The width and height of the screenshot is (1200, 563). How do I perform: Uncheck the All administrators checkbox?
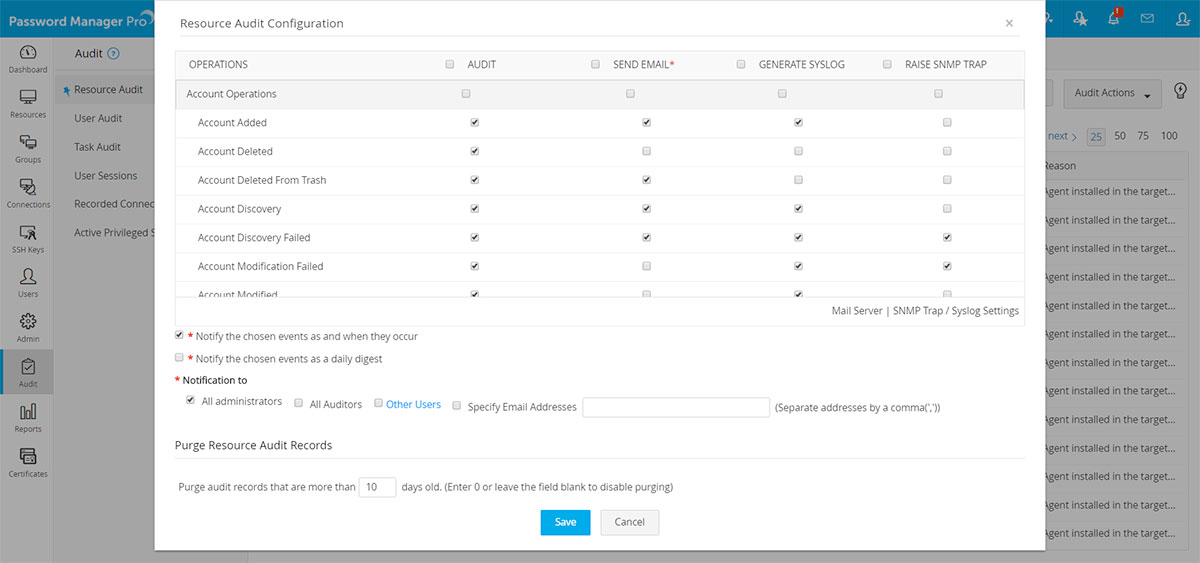[x=190, y=400]
